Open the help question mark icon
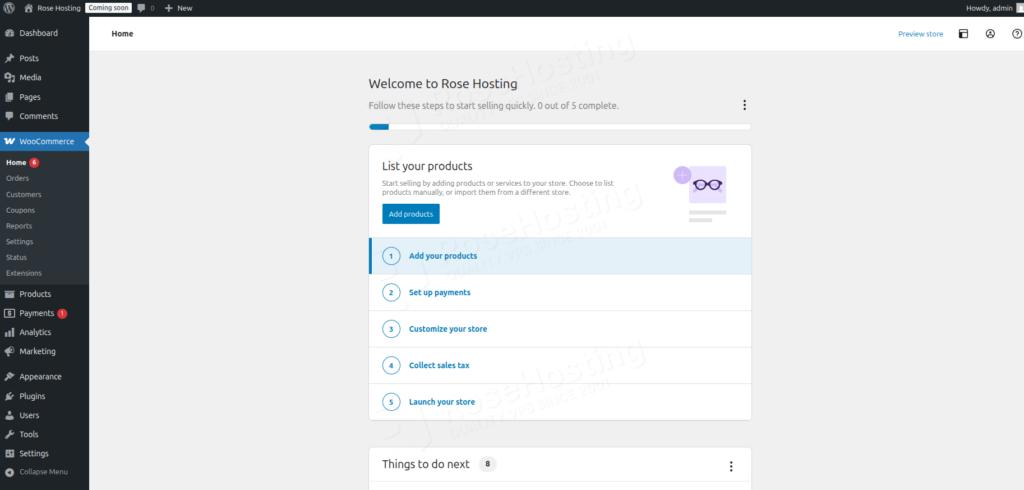 1016,34
